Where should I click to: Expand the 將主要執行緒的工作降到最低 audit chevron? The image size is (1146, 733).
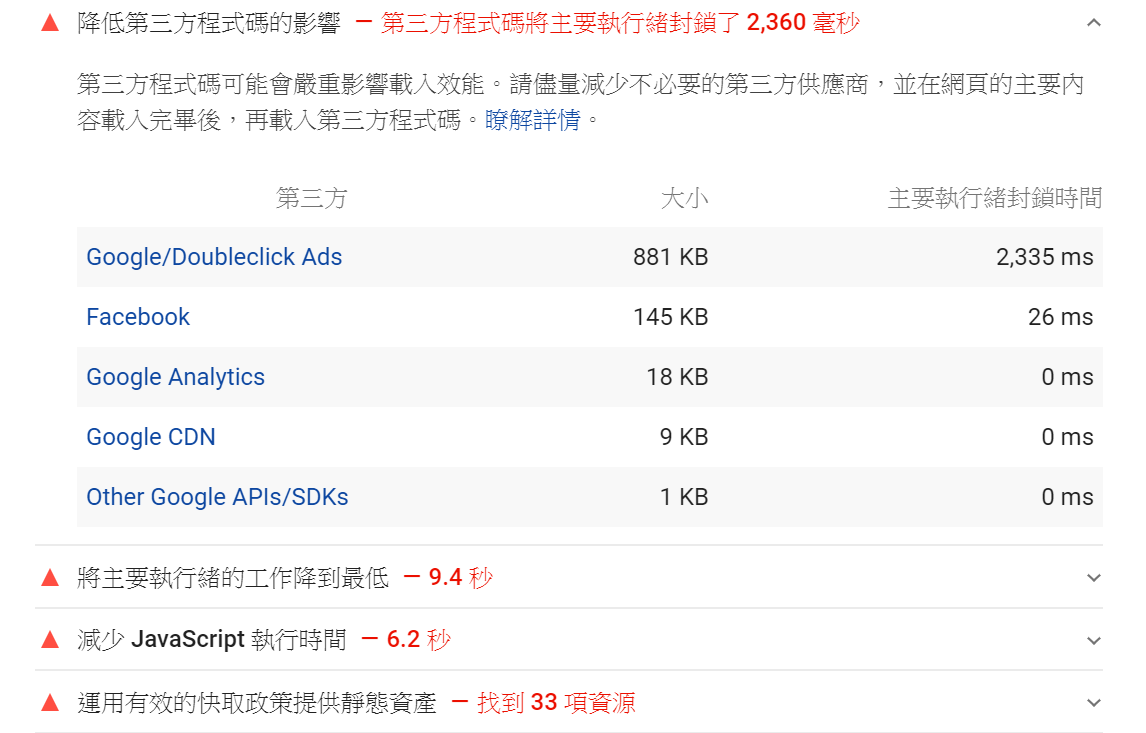pos(1093,577)
